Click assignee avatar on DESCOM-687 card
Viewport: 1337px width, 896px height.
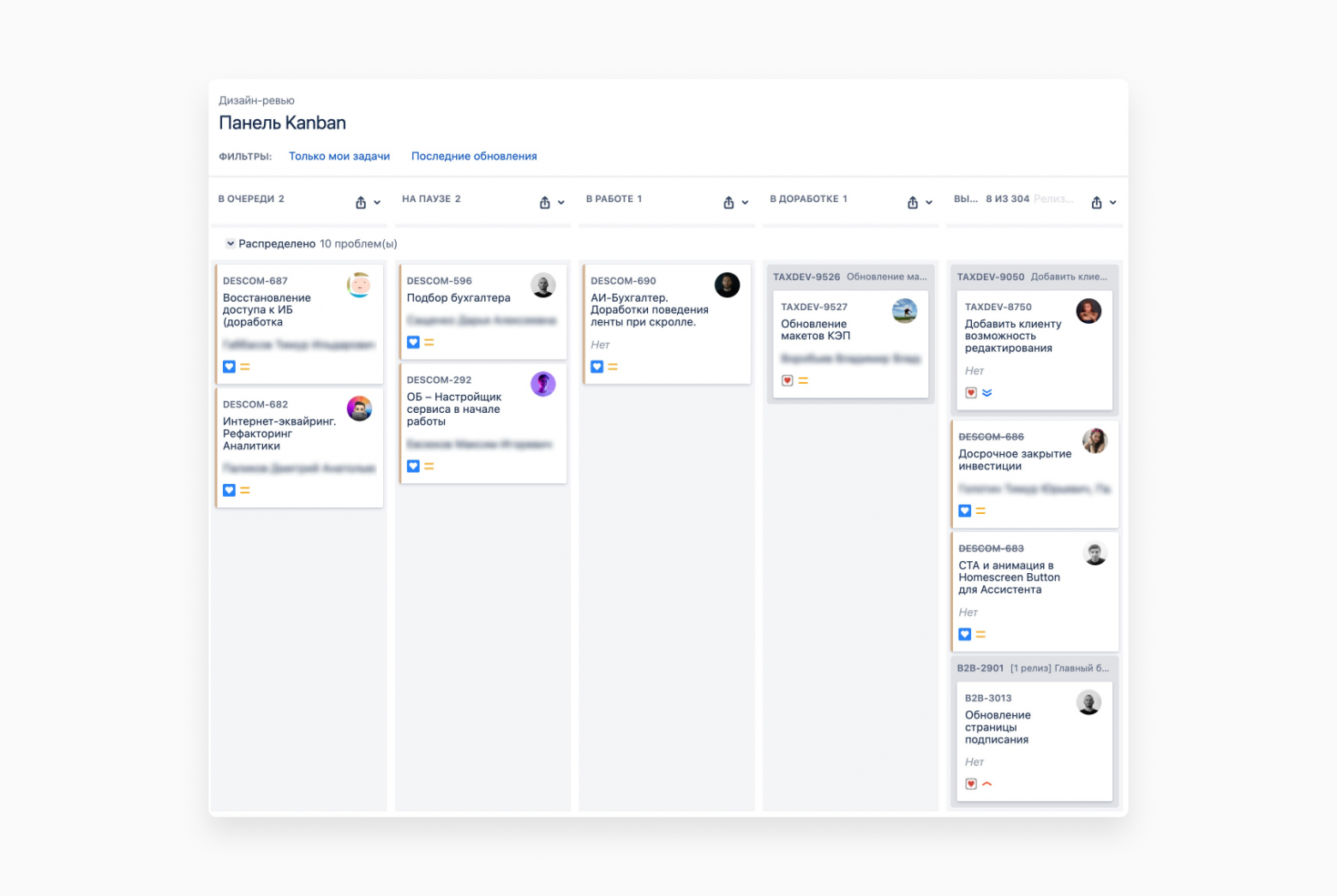point(359,285)
